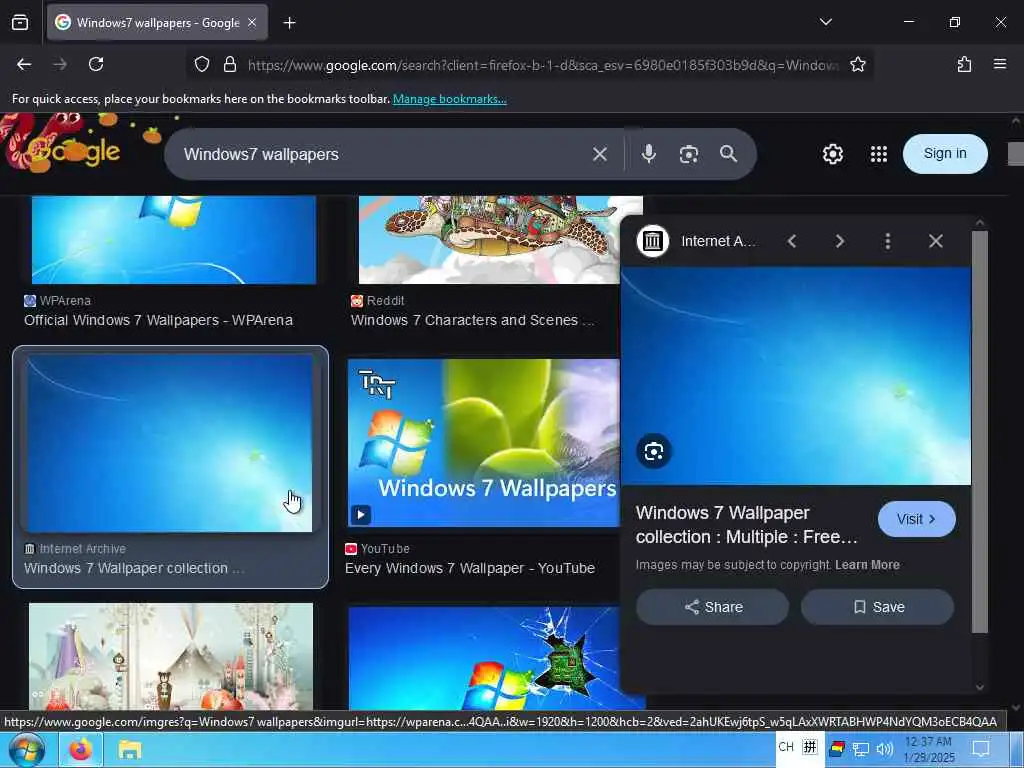Viewport: 1024px width, 768px height.
Task: Click the Google doodle logo
Action: 72,147
